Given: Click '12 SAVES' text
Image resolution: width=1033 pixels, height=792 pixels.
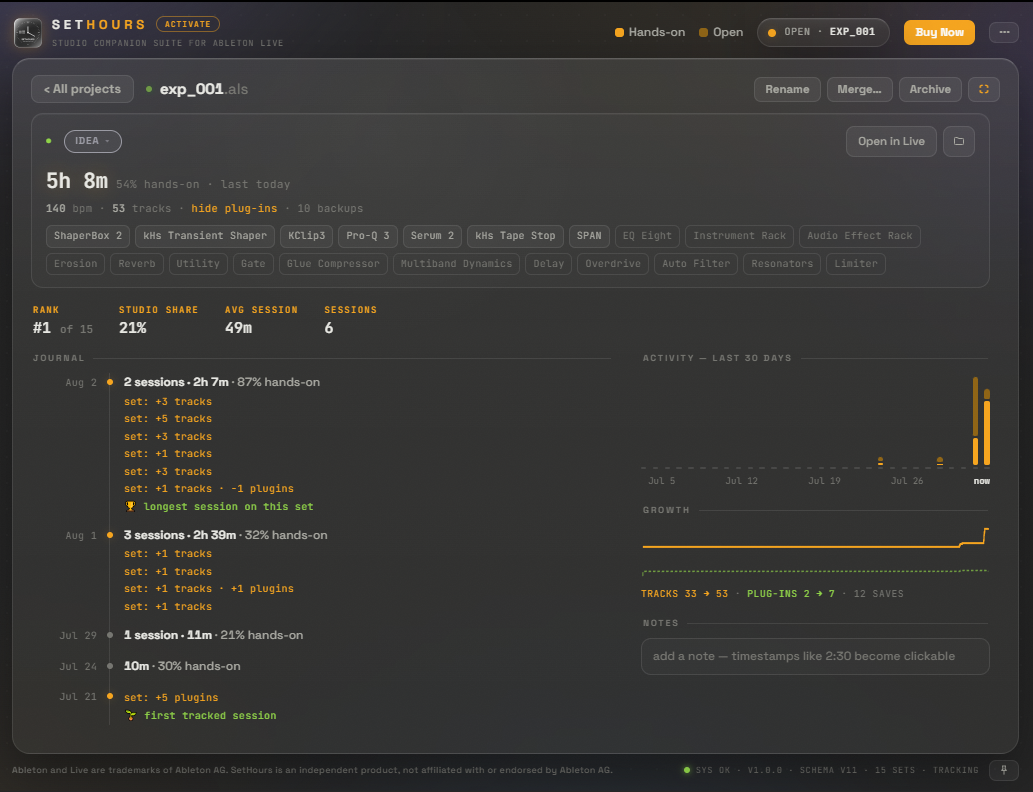Looking at the screenshot, I should coord(878,594).
